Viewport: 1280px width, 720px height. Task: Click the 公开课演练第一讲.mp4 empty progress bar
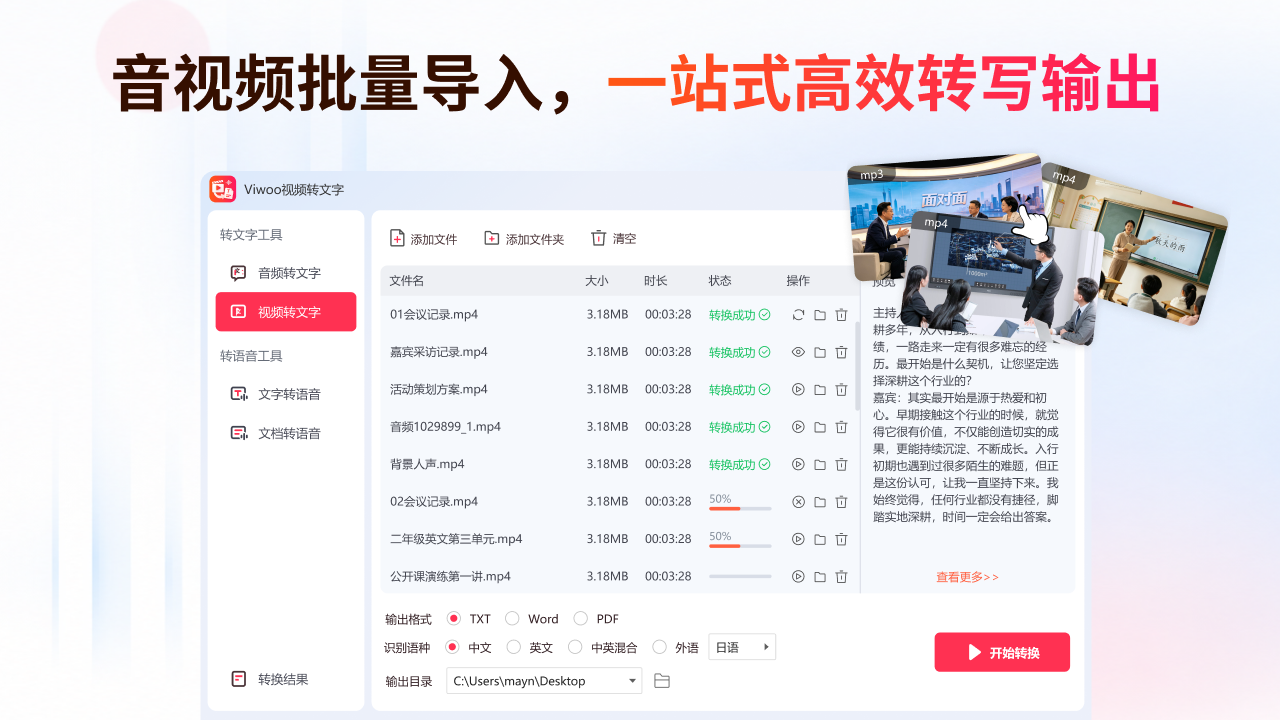point(740,577)
